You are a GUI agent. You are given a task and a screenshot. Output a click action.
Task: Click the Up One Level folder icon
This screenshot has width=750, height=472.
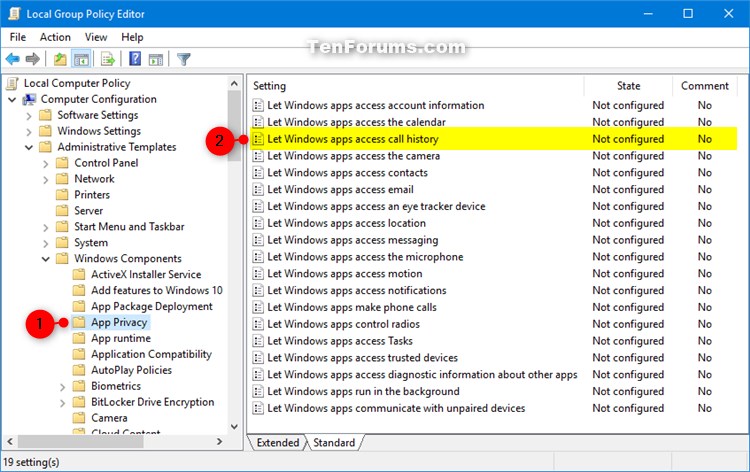(x=60, y=59)
